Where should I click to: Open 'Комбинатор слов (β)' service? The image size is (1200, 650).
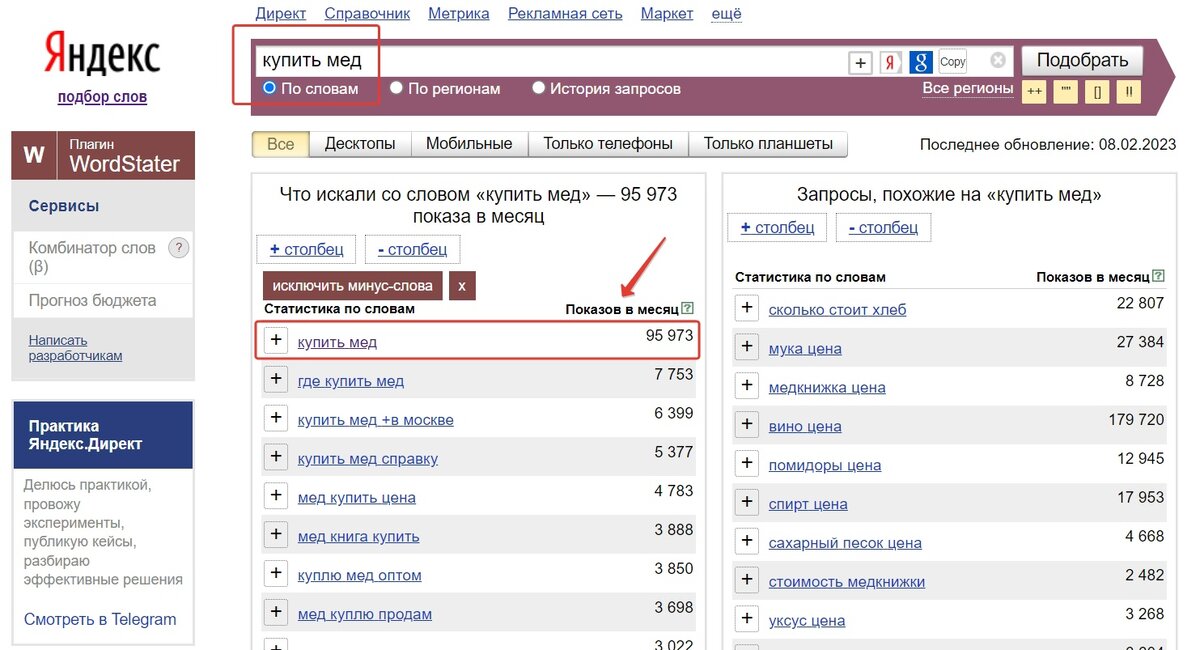[92, 257]
